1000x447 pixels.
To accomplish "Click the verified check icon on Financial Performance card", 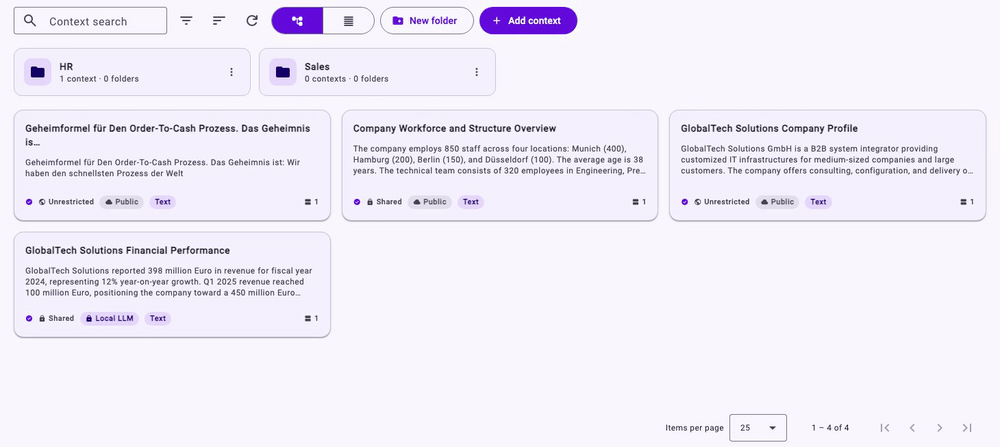I will tap(29, 318).
